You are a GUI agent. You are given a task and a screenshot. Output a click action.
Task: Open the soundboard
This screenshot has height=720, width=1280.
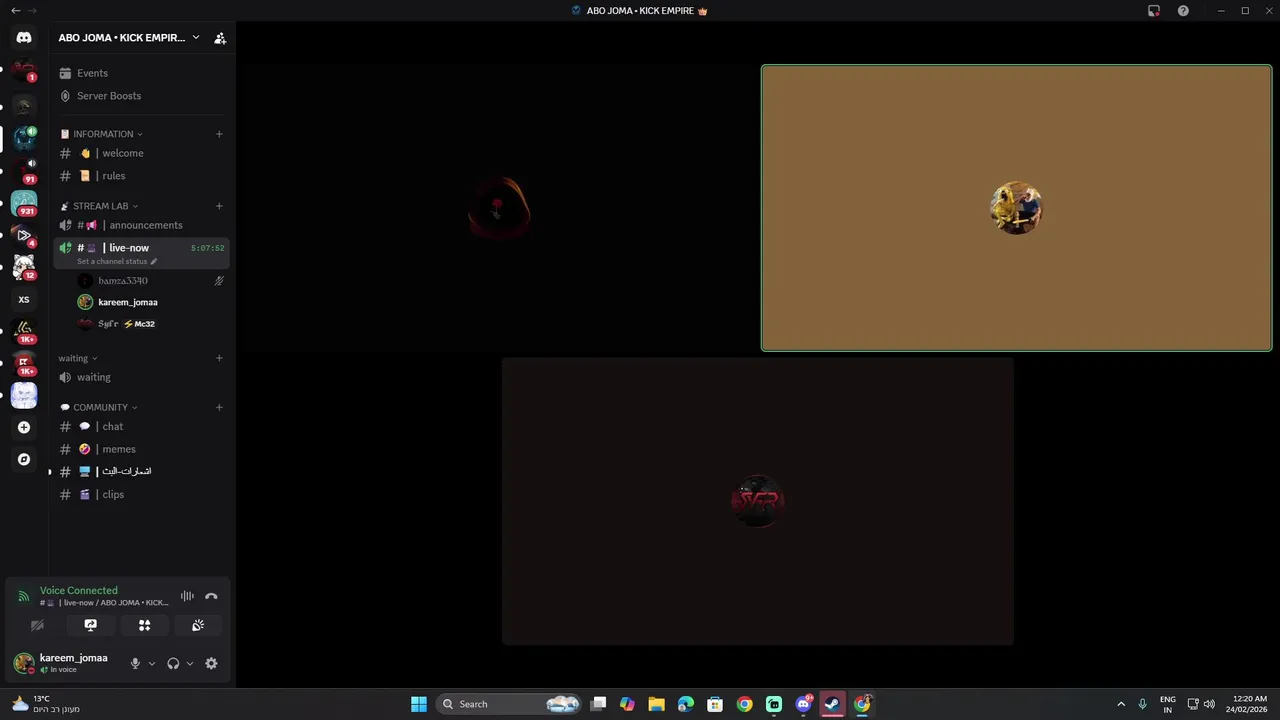[x=198, y=625]
